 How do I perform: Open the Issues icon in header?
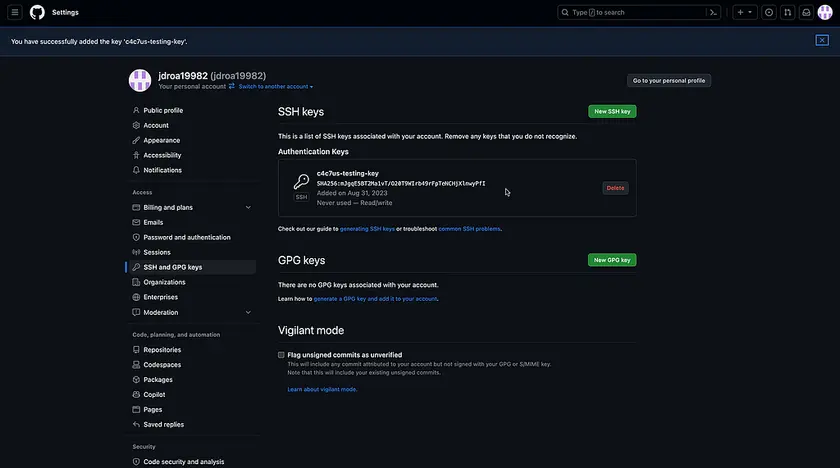pos(769,12)
